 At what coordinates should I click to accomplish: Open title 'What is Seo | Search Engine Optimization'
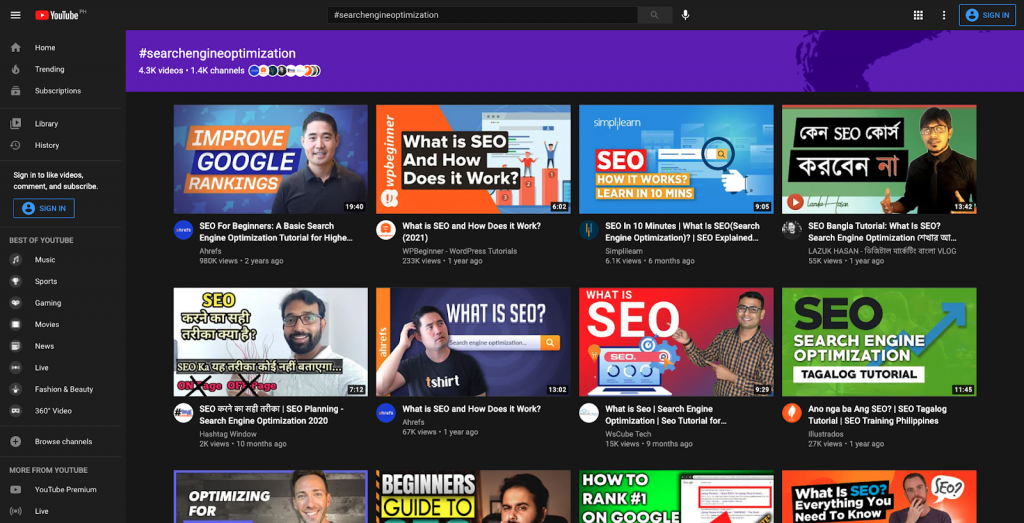pos(665,415)
